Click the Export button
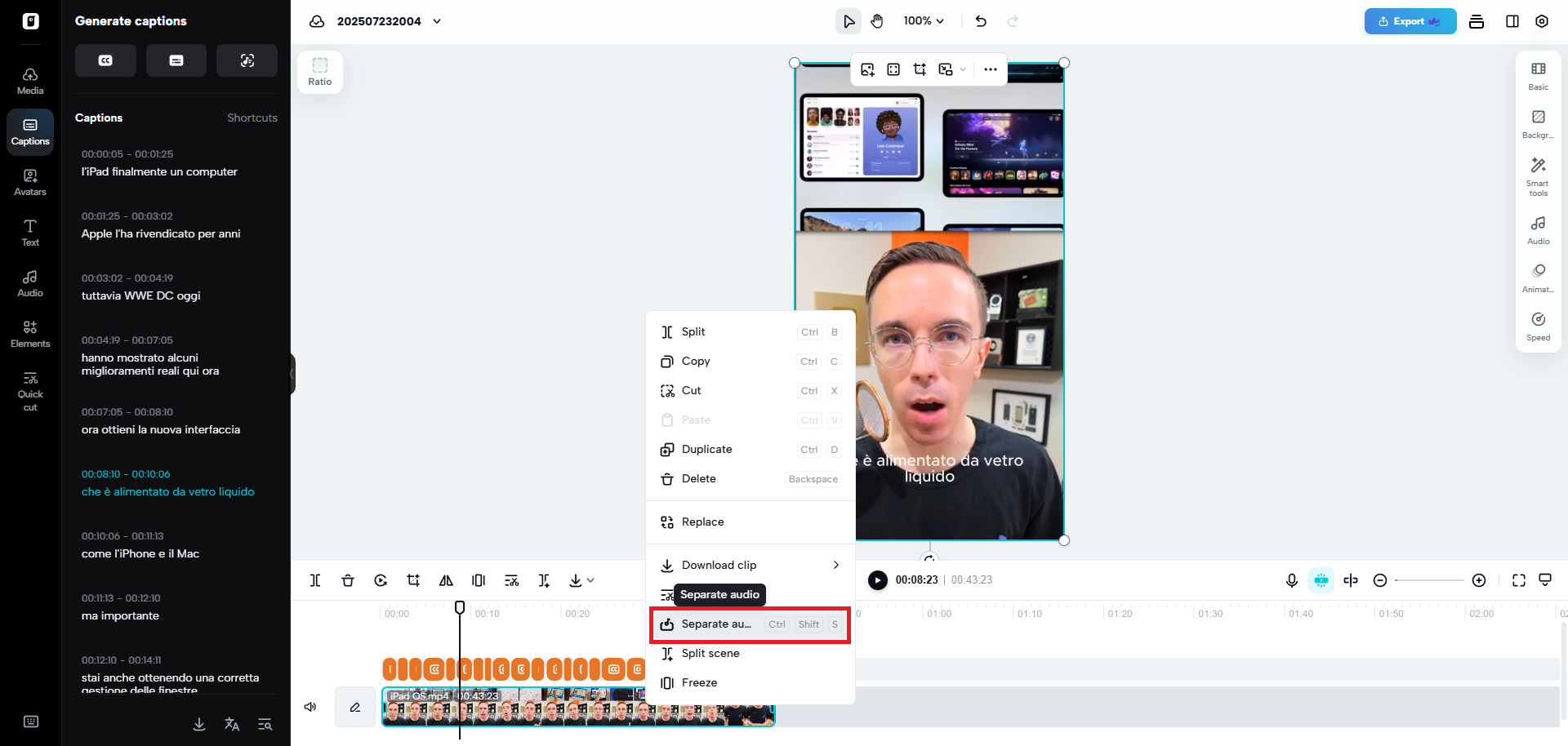The height and width of the screenshot is (746, 1568). [x=1410, y=21]
